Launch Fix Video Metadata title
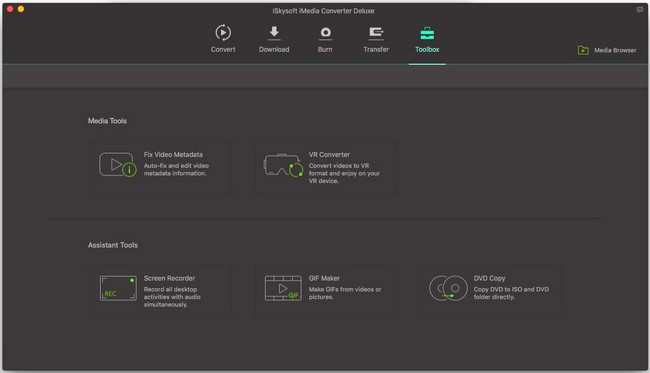Image resolution: width=650 pixels, height=373 pixels. [173, 155]
